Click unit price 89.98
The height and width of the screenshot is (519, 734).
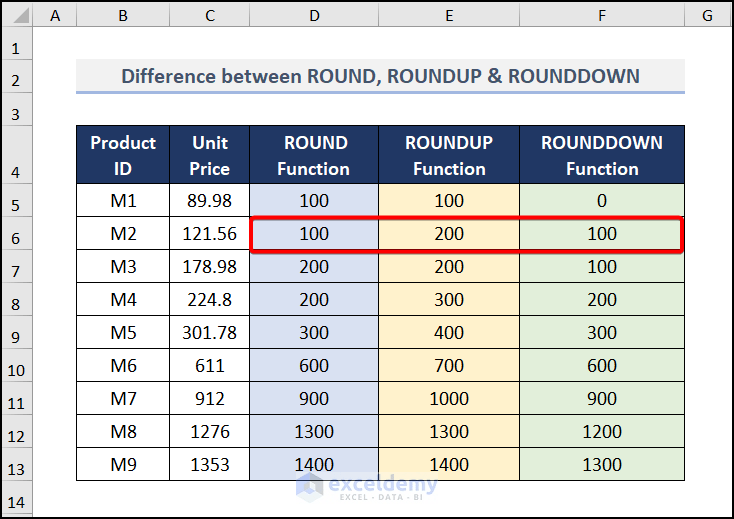click(x=210, y=200)
